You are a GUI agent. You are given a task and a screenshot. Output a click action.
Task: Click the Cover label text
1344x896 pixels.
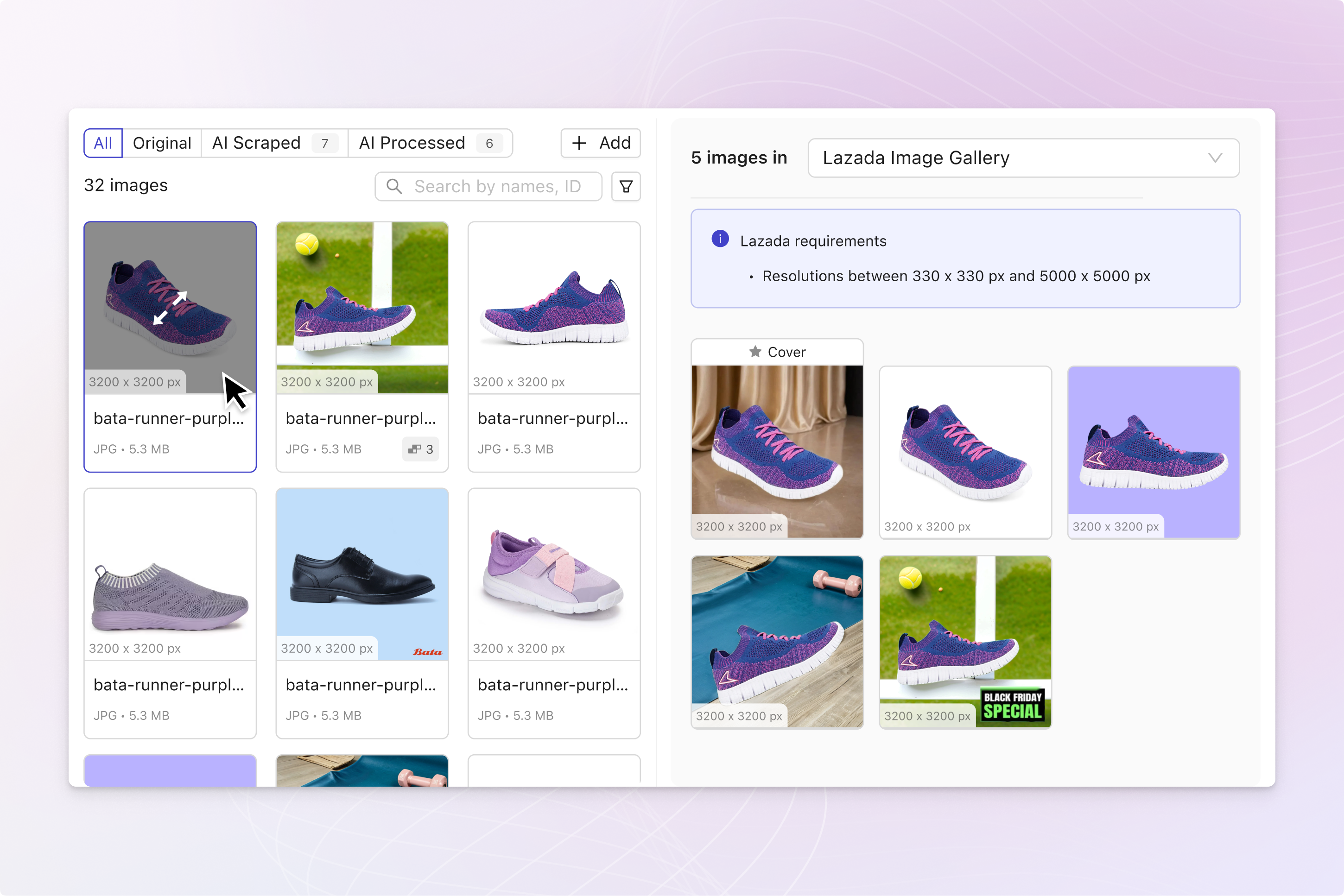coord(786,352)
